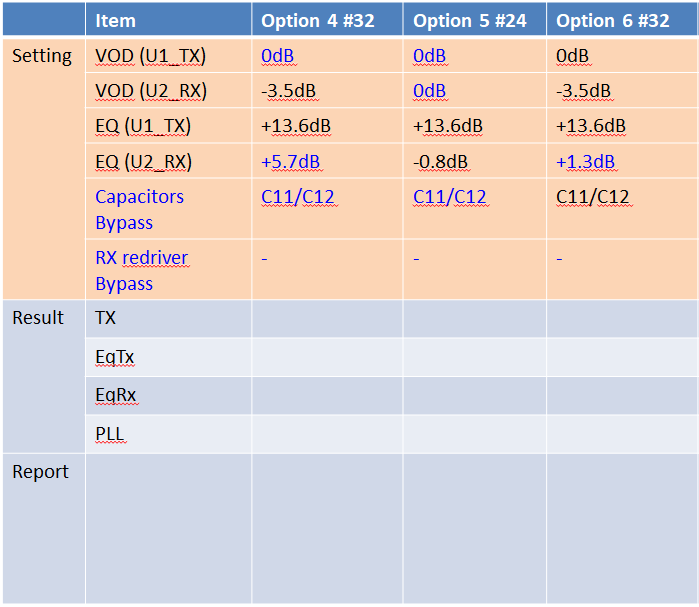Click the Setting row group label
Viewport: 699px width, 607px height.
[42, 56]
